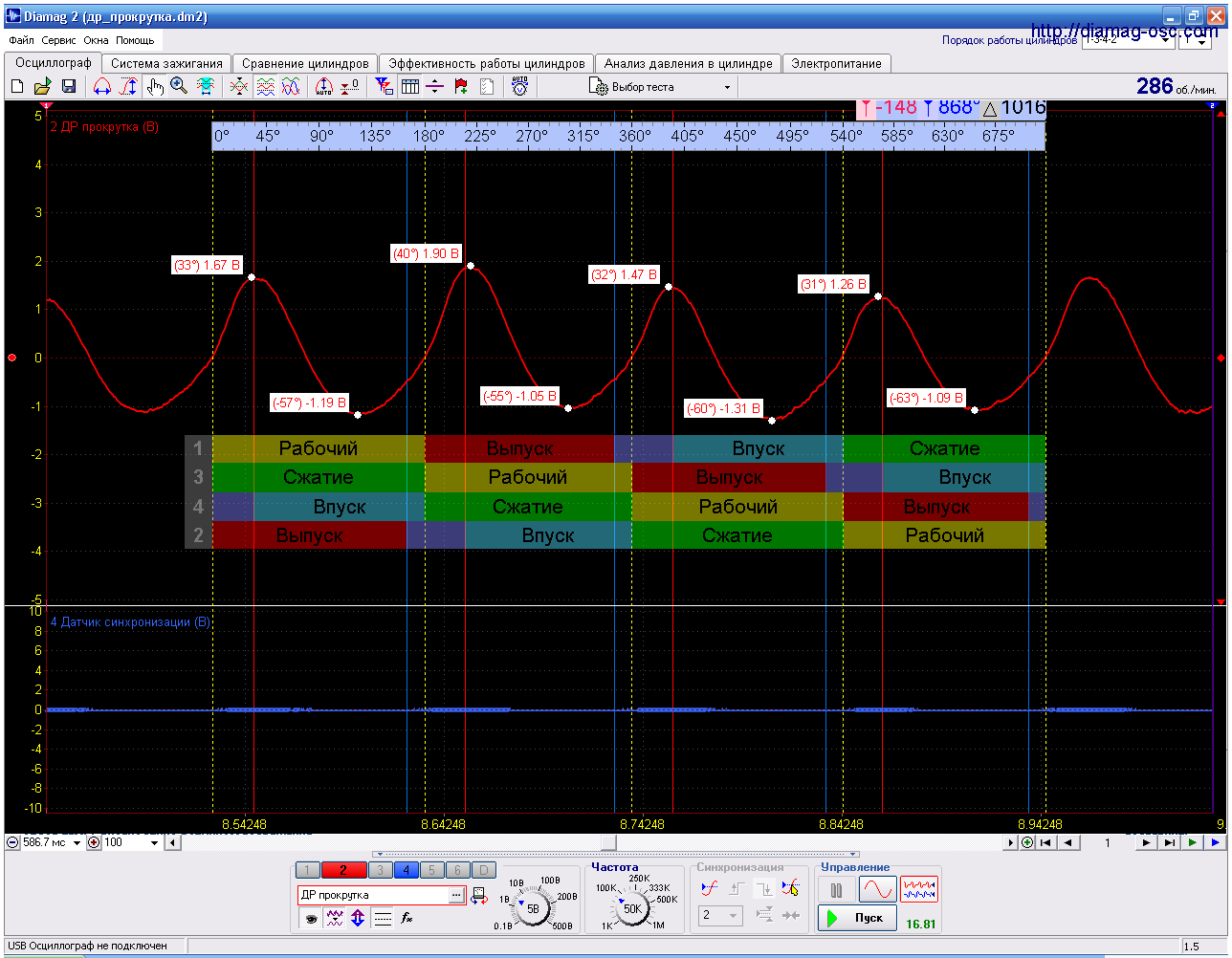
Task: Click the fx math function icon
Action: click(x=407, y=918)
